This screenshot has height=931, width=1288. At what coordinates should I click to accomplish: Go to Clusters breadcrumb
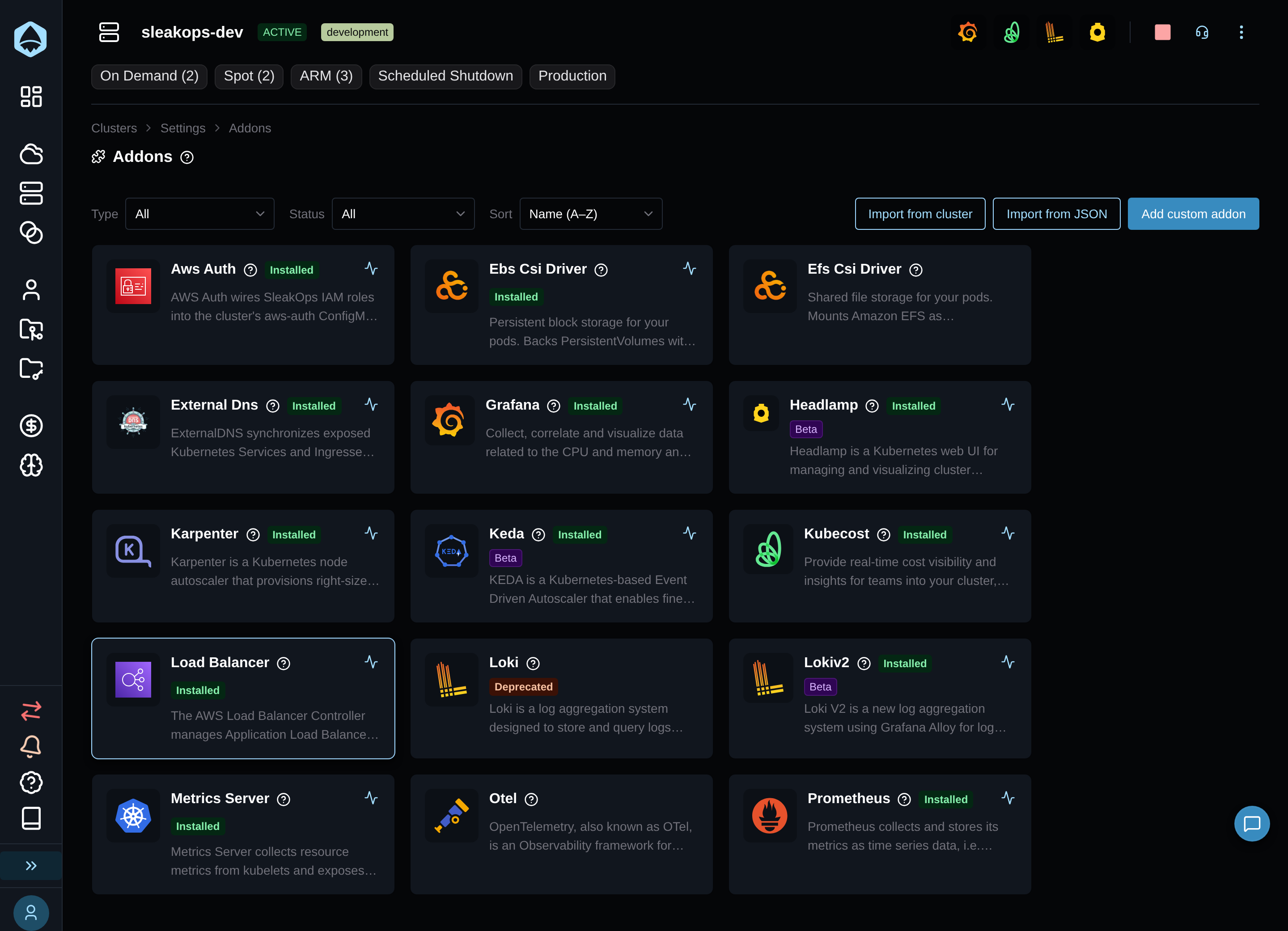[114, 128]
